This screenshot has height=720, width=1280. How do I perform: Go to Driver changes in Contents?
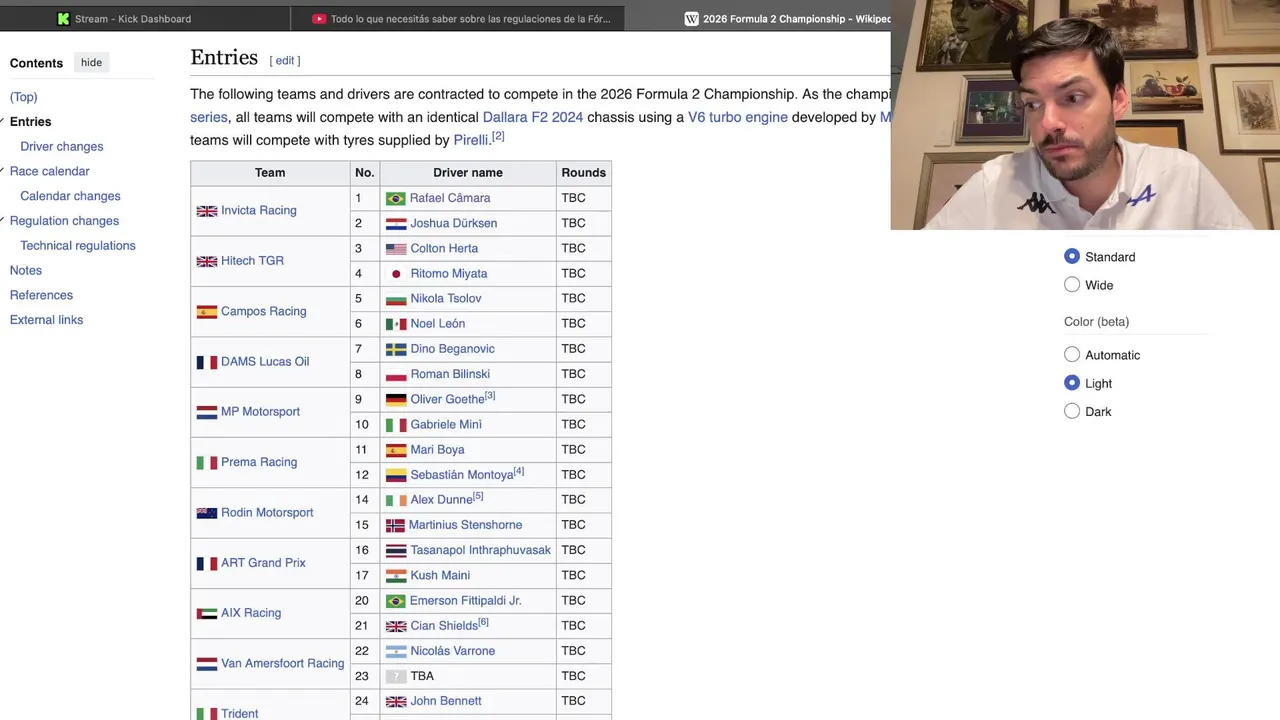(61, 146)
